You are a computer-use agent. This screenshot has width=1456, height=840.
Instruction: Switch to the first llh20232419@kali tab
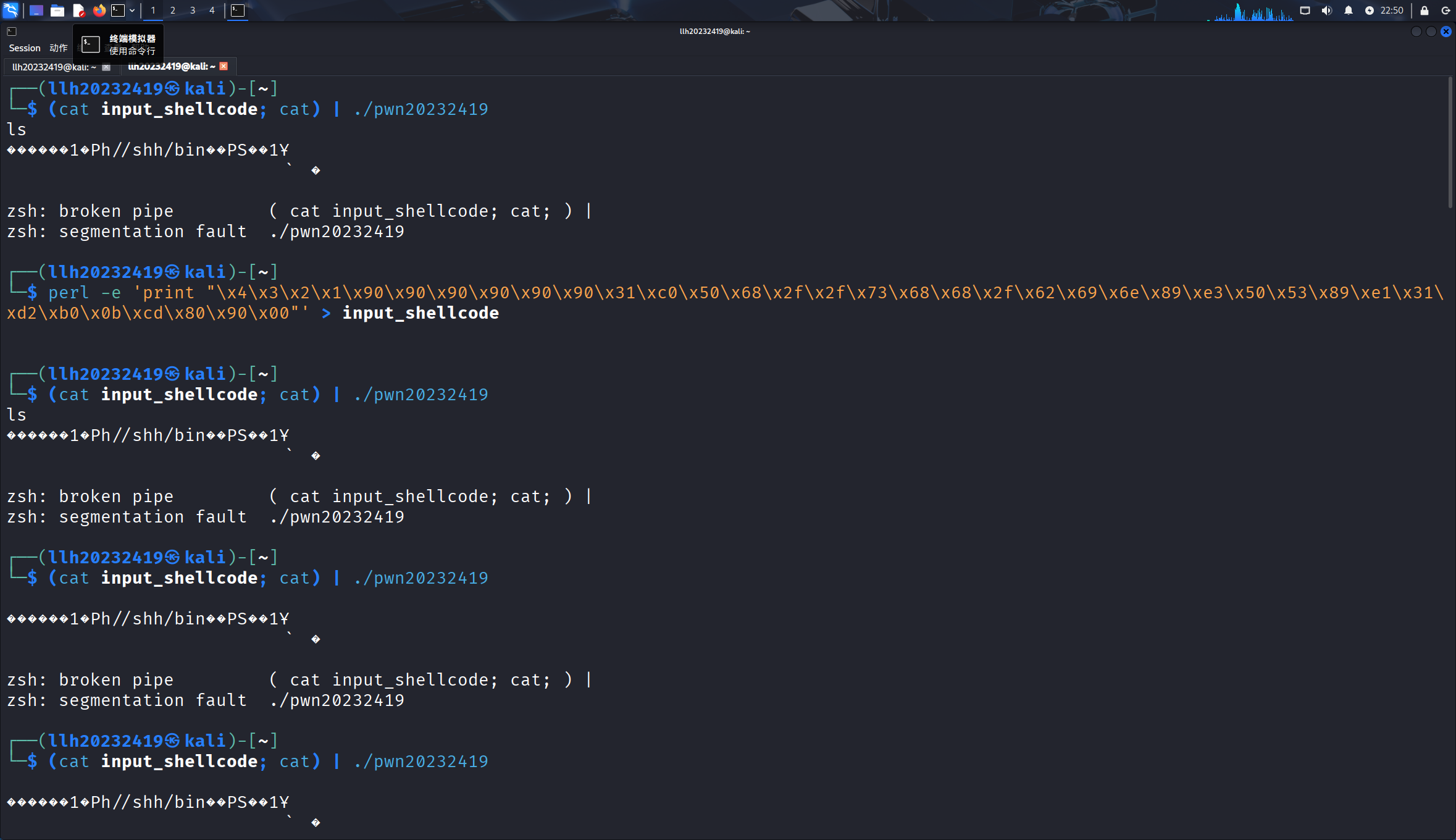point(54,67)
